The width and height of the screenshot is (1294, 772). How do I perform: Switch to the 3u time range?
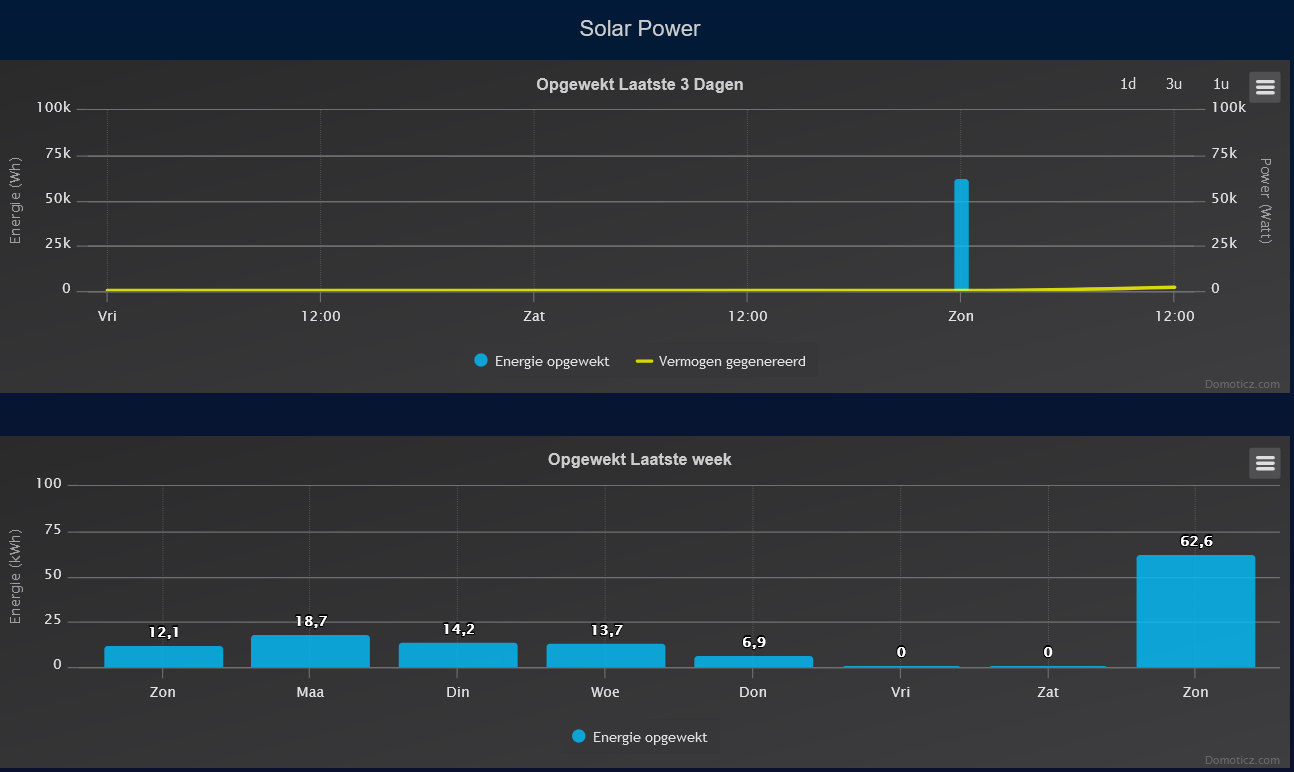(x=1173, y=84)
